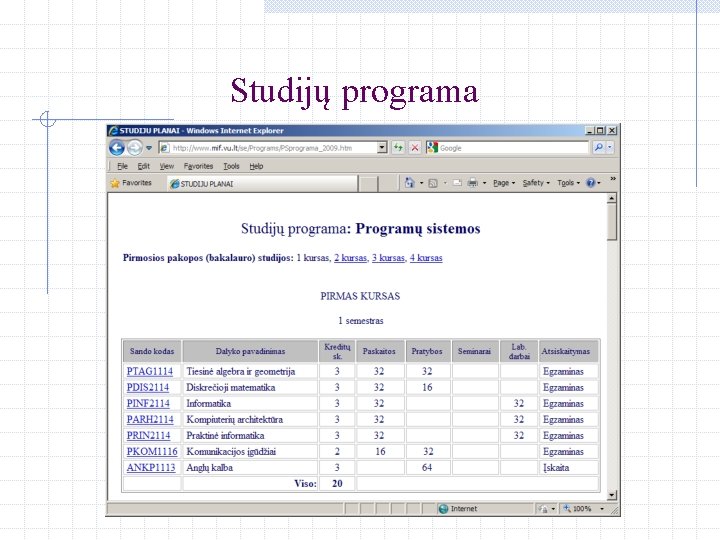Screen dimensions: 720x540
Task: Click the page scrollbar up arrow
Action: coord(611,199)
